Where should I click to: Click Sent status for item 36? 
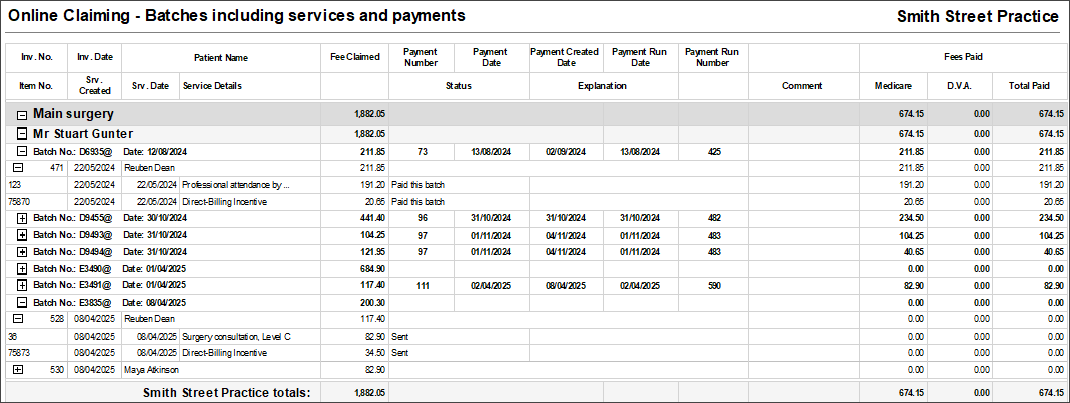tap(400, 337)
